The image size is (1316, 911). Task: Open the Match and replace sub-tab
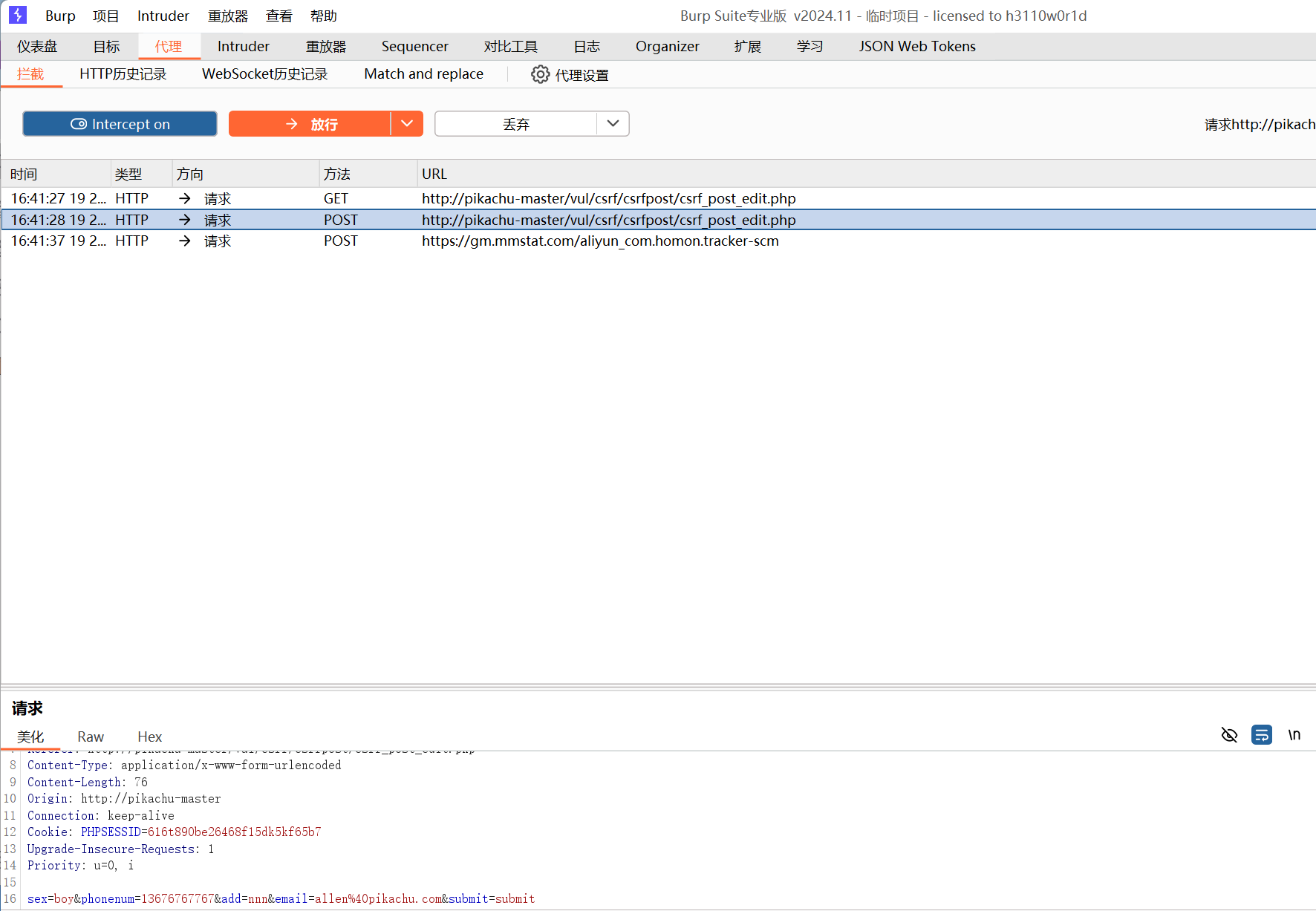click(424, 74)
